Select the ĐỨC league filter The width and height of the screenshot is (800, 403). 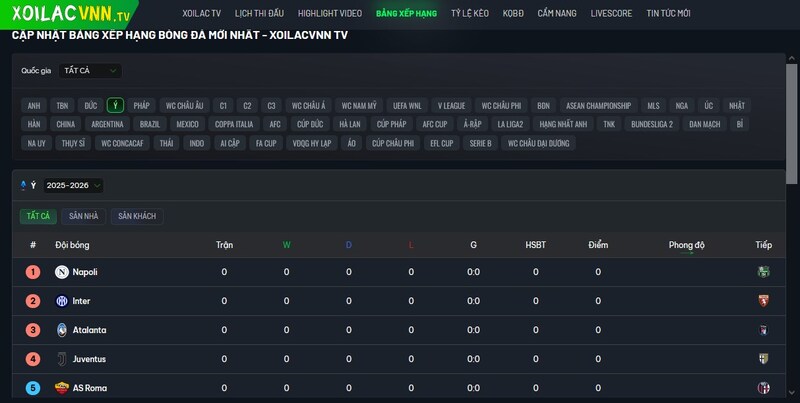tap(91, 106)
